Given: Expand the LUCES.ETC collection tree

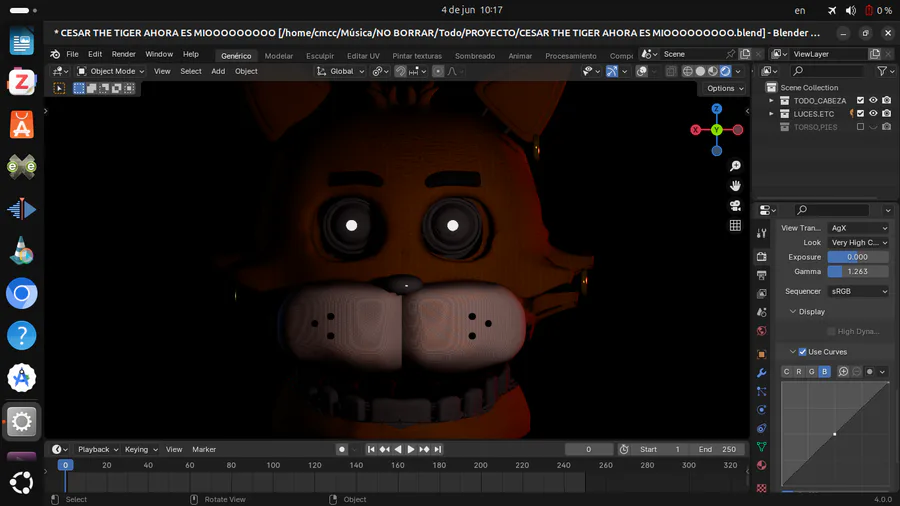Looking at the screenshot, I should coord(771,114).
